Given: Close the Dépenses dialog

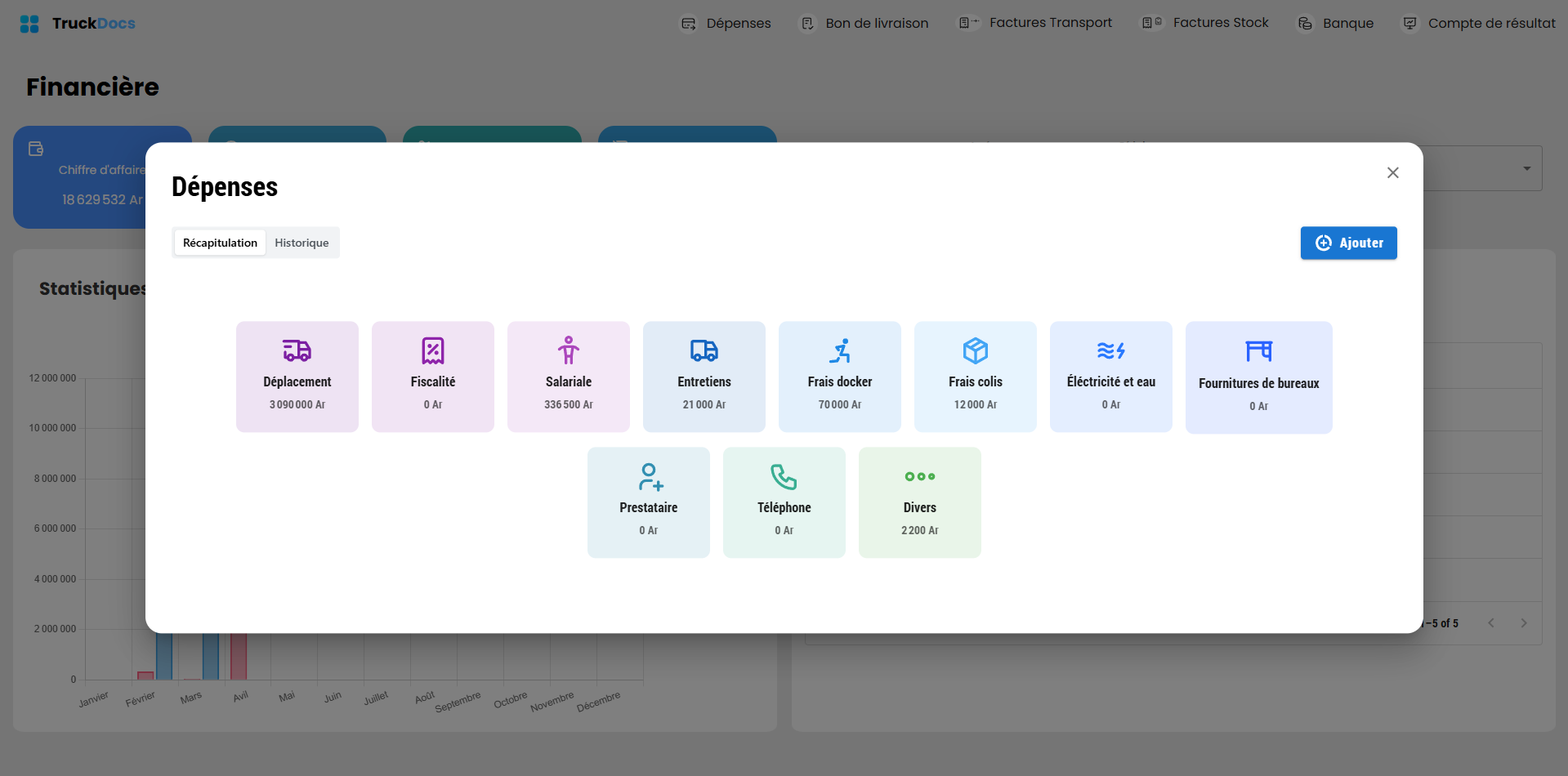Looking at the screenshot, I should point(1393,172).
